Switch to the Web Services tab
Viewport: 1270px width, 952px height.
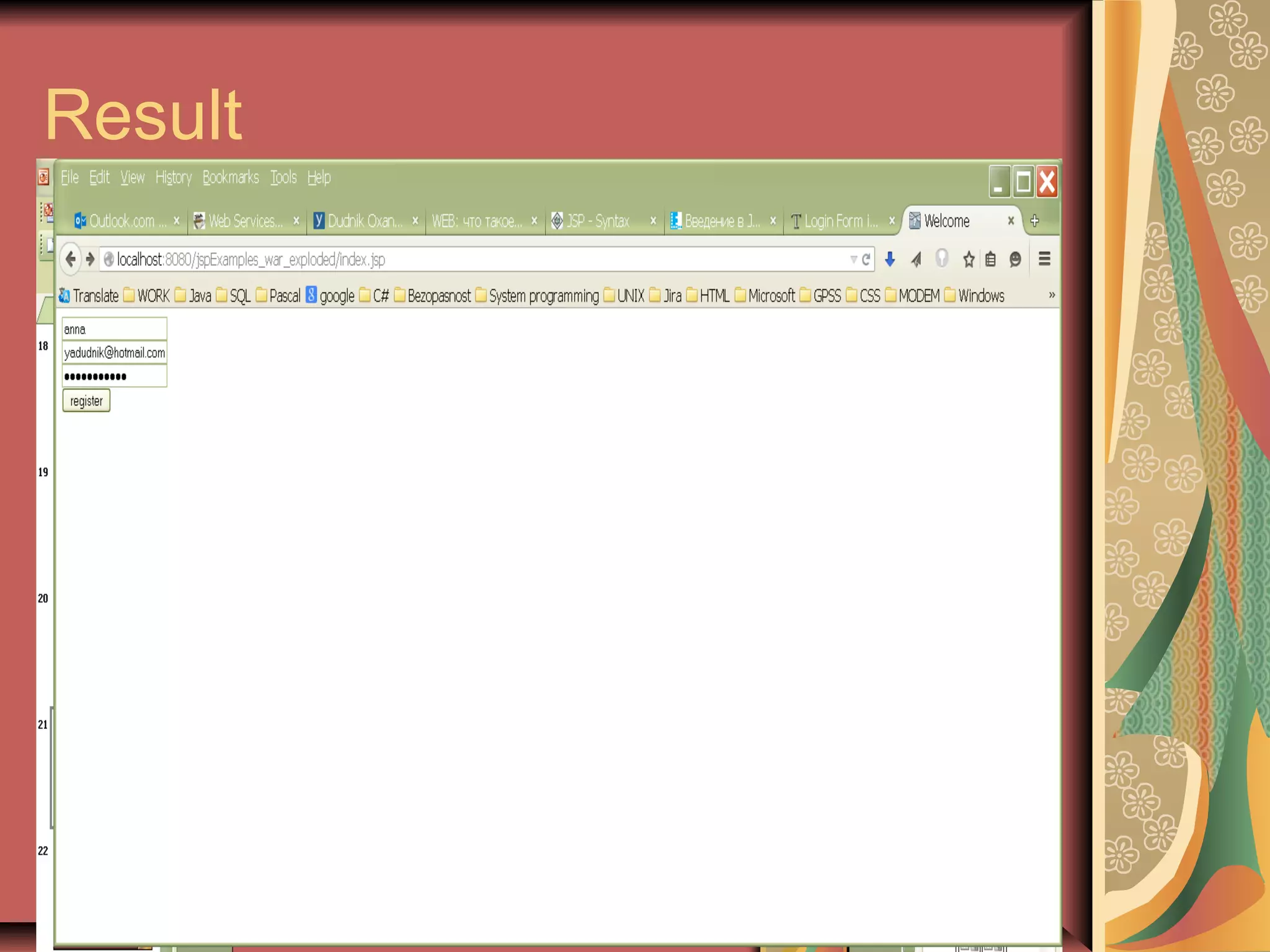point(246,221)
